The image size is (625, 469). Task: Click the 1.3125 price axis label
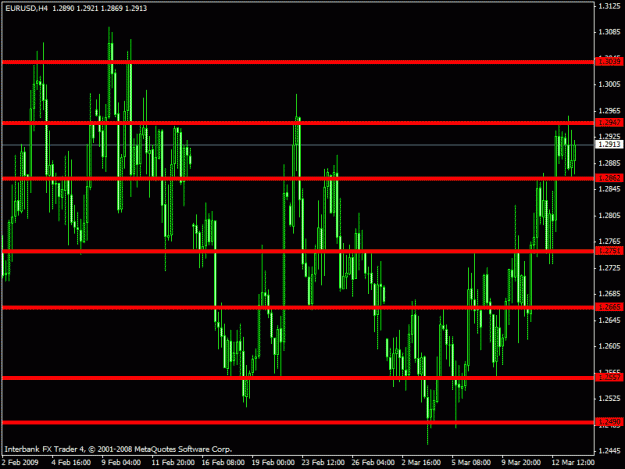coord(609,6)
